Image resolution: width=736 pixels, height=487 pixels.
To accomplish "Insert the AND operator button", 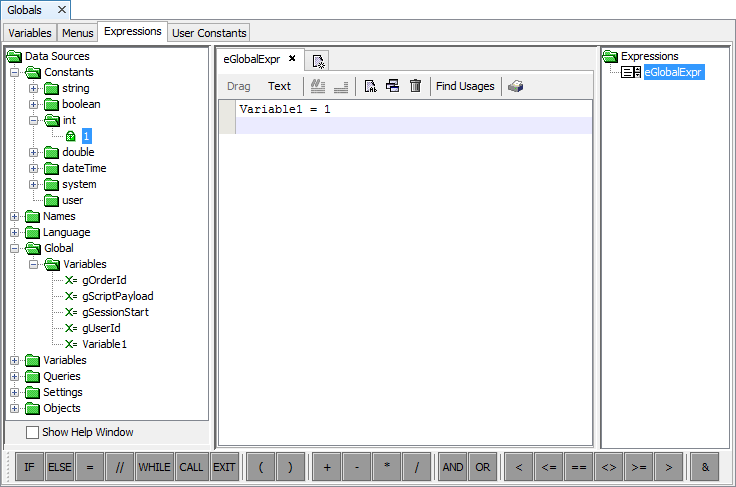I will click(x=453, y=467).
